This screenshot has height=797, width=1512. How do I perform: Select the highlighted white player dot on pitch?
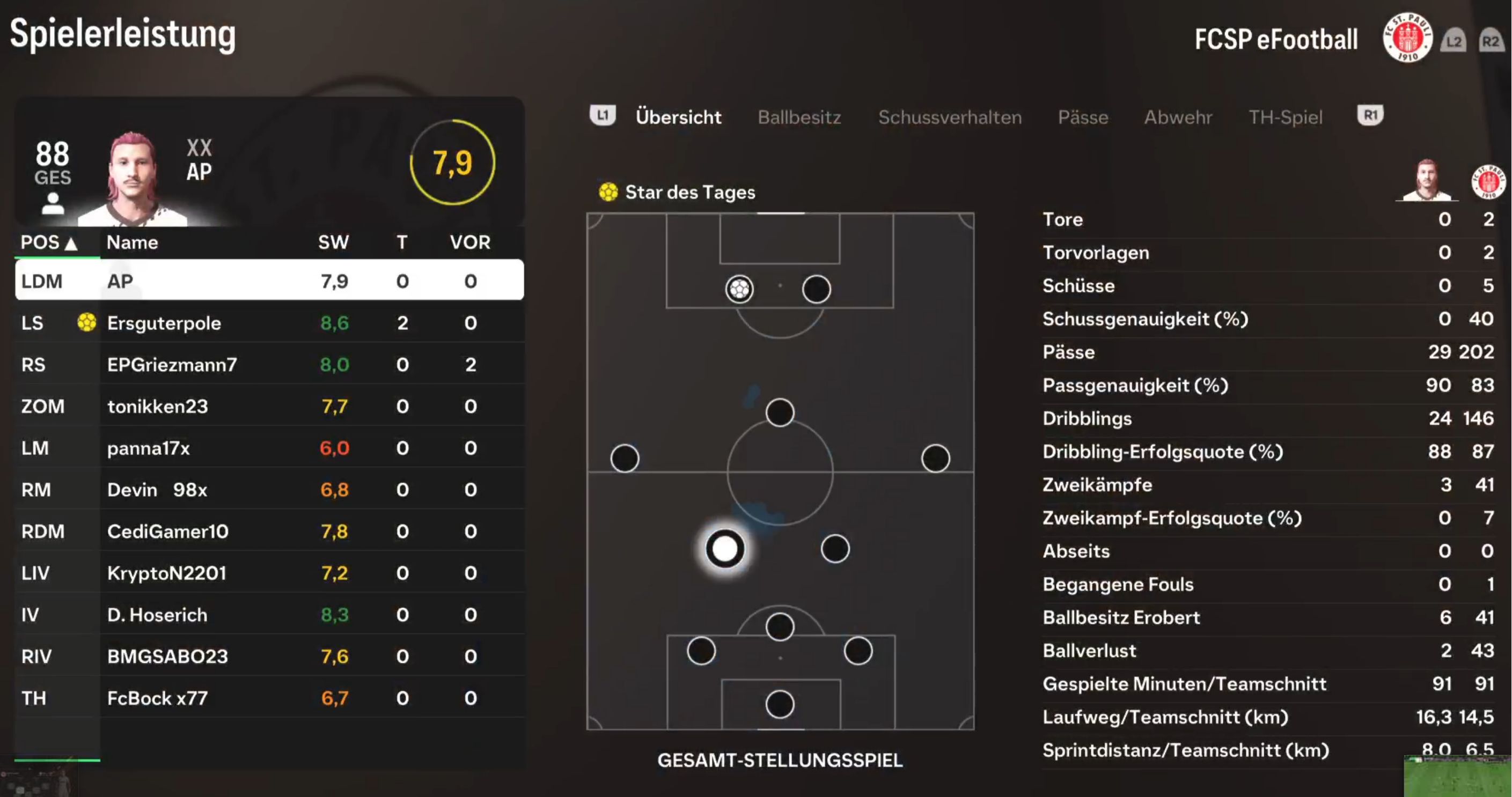tap(724, 549)
